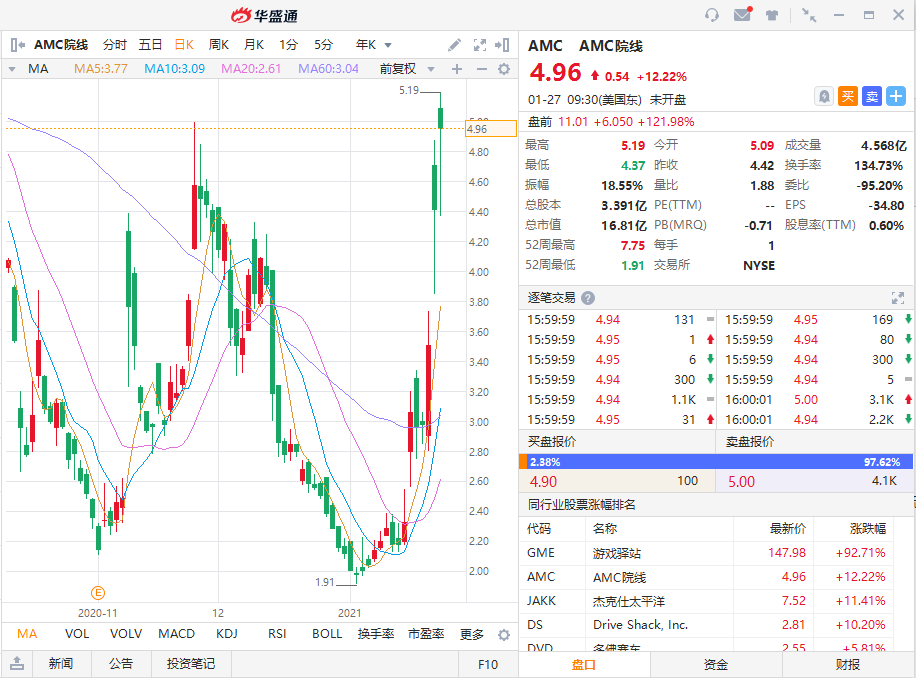Viewport: 916px width, 678px height.
Task: Click the 涨跌幅 column header
Action: (x=868, y=529)
